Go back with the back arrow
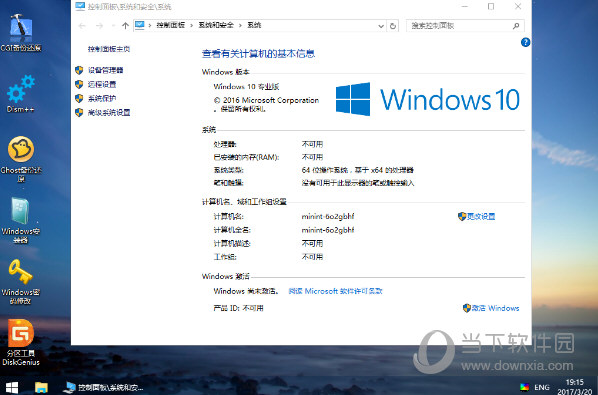This screenshot has height=395, width=598. point(82,26)
